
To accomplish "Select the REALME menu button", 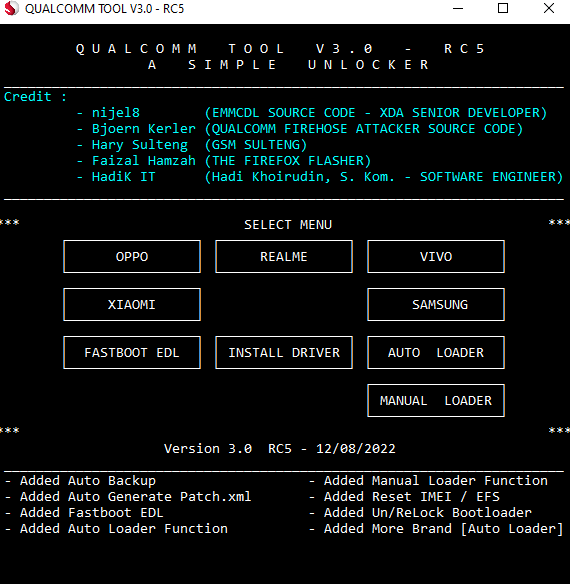I will click(x=284, y=257).
